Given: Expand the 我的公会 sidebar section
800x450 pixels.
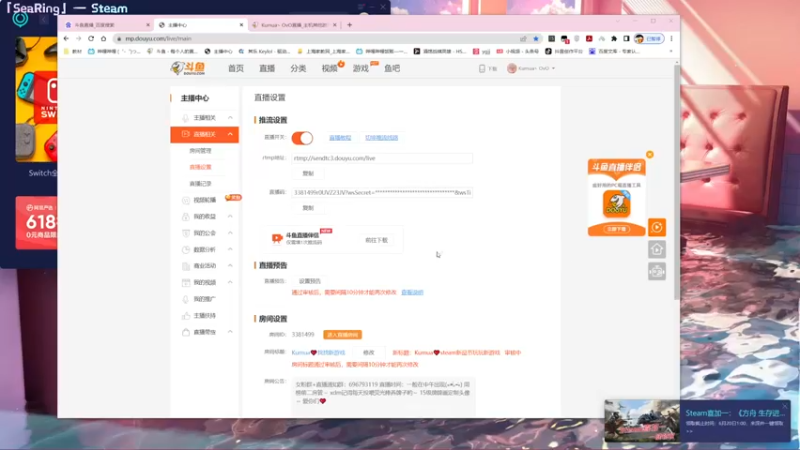Looking at the screenshot, I should [230, 233].
